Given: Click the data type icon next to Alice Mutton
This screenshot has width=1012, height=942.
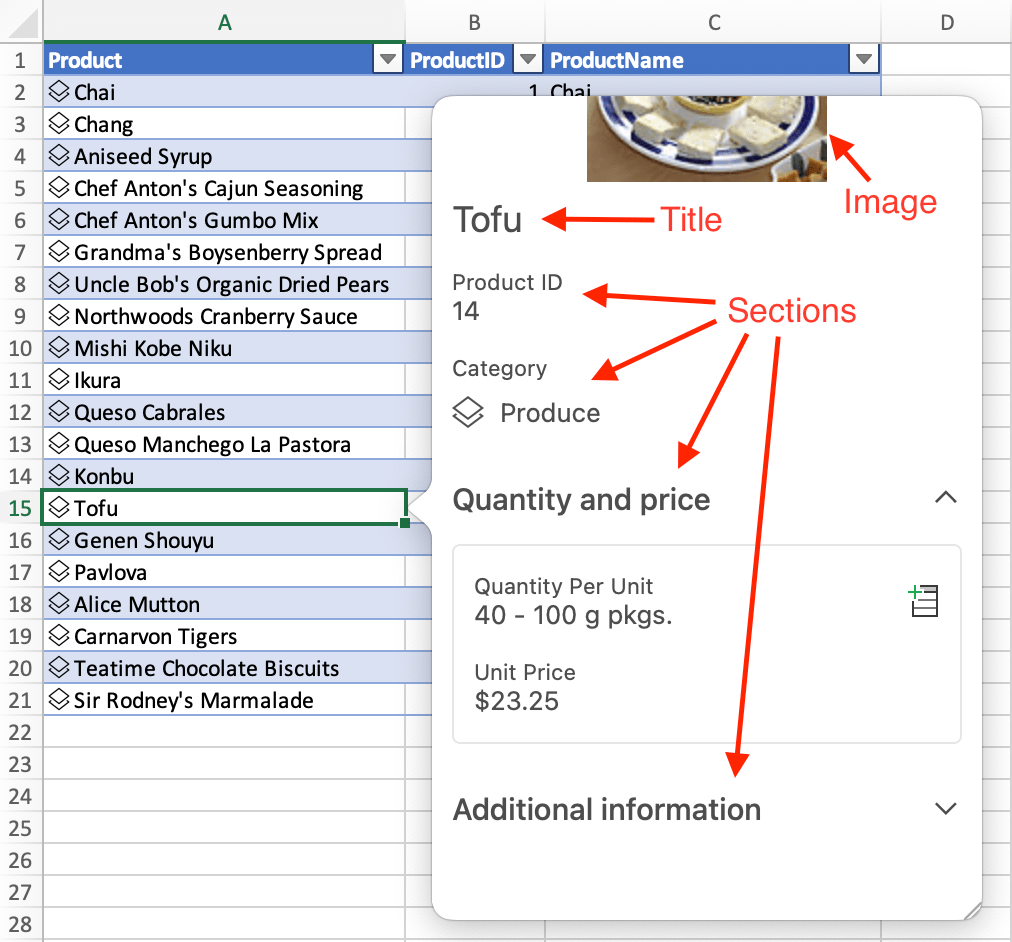Looking at the screenshot, I should (58, 603).
